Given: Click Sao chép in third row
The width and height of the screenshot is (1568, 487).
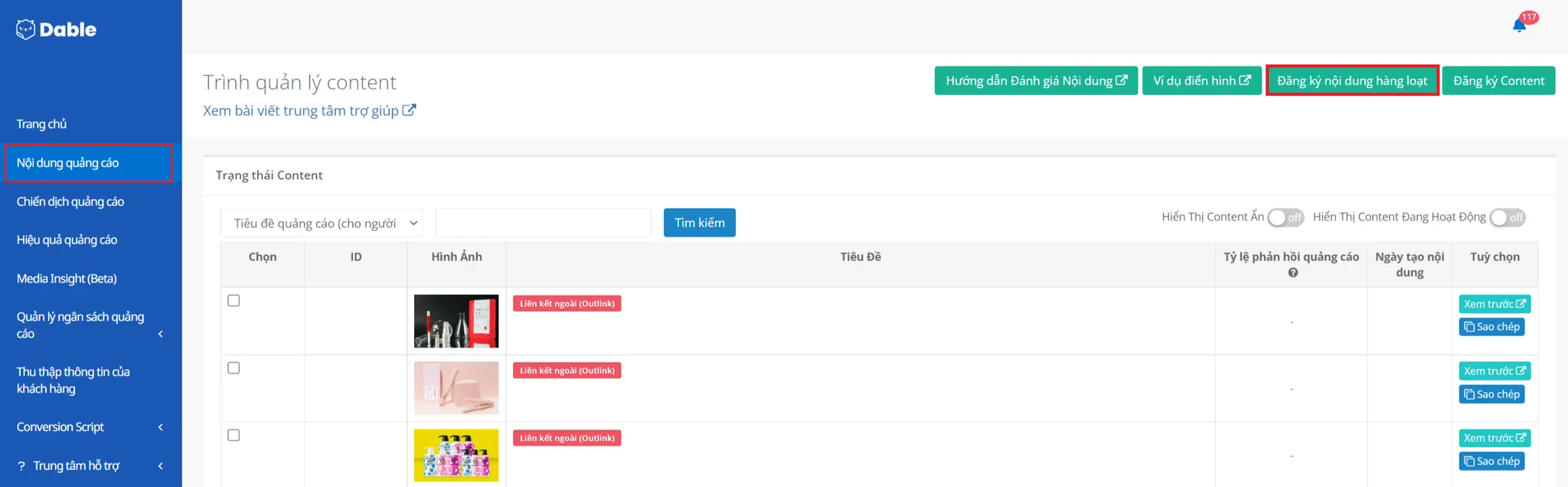Looking at the screenshot, I should point(1491,461).
